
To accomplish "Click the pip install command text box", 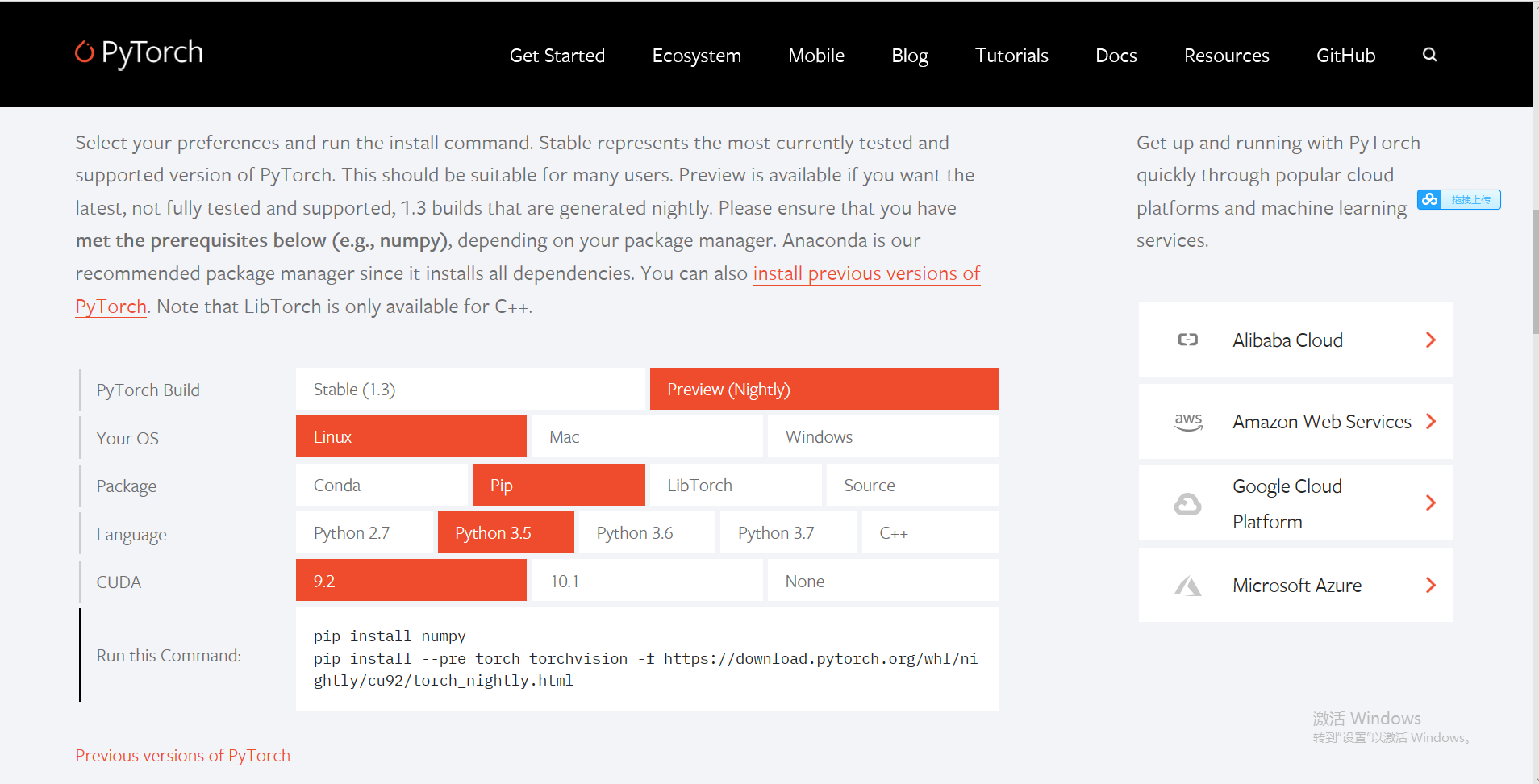I will coord(647,658).
